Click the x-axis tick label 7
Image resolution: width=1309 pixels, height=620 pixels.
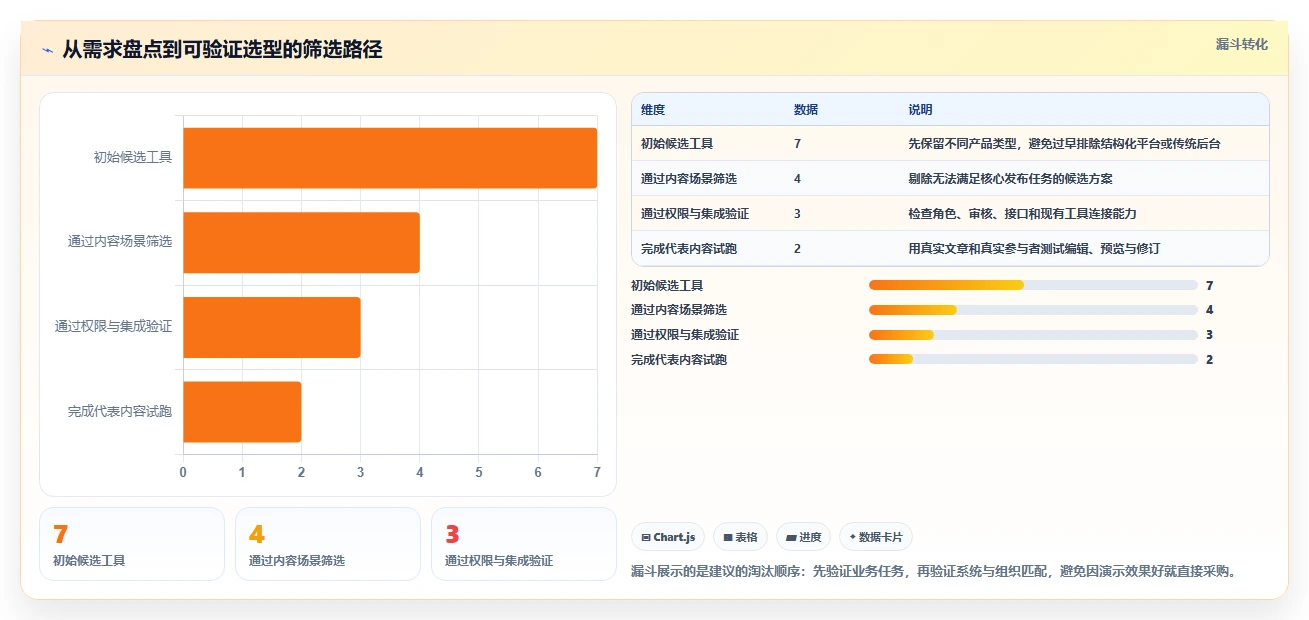coord(597,472)
